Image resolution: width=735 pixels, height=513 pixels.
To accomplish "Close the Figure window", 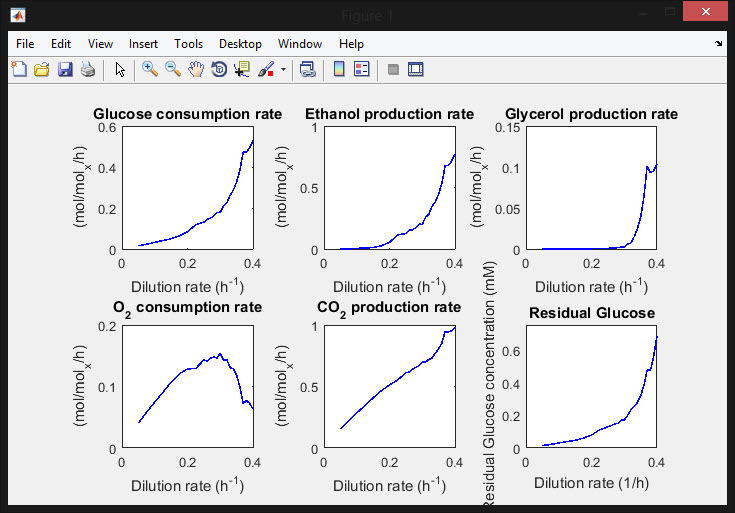I will coord(705,11).
